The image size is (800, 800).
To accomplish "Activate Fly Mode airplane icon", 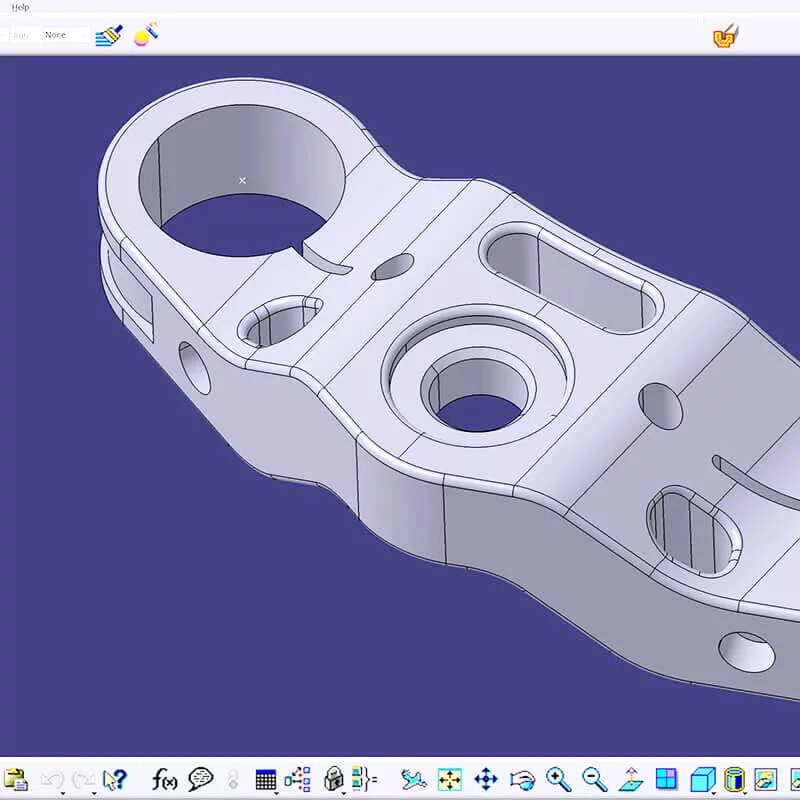I will [414, 779].
